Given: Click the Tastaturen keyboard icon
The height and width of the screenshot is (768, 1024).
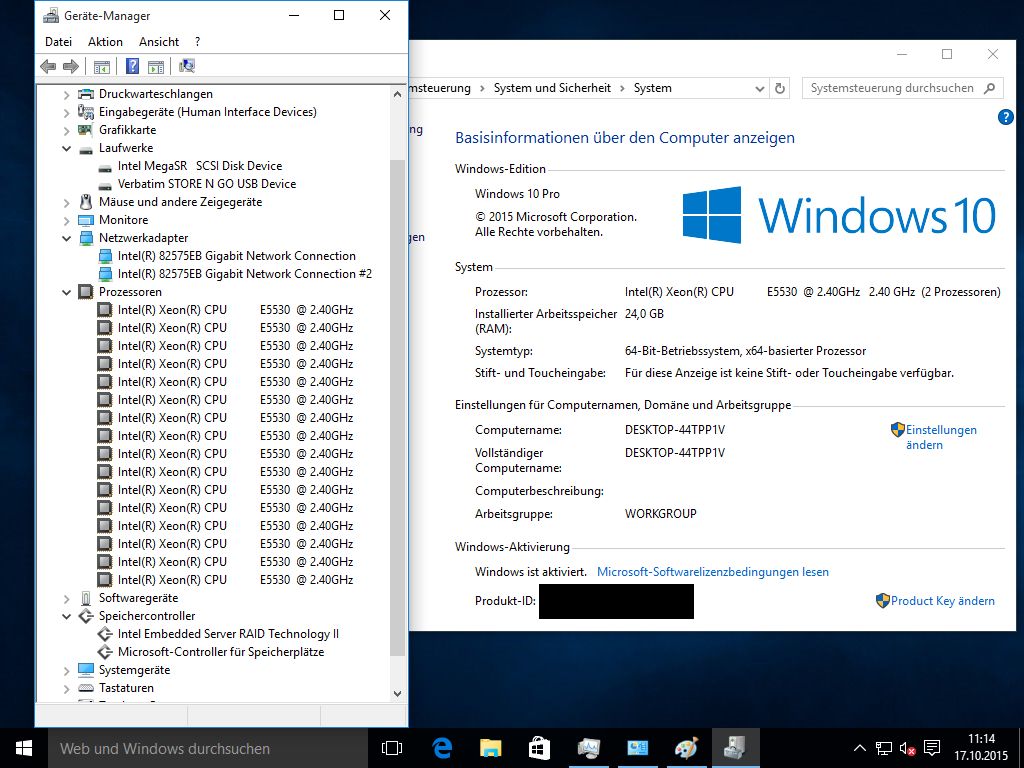Looking at the screenshot, I should pyautogui.click(x=86, y=688).
